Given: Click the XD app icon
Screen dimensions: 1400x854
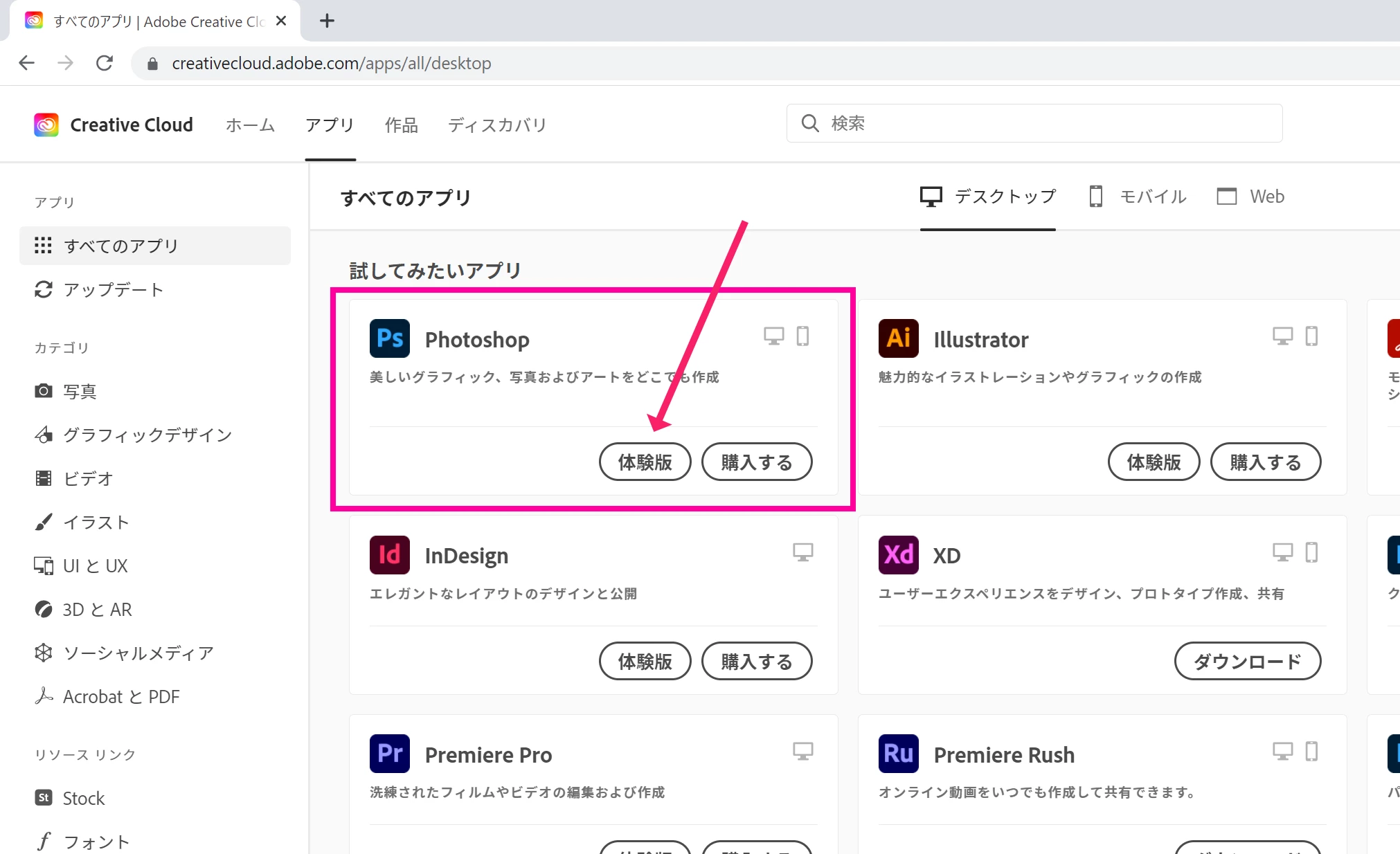Looking at the screenshot, I should coord(898,555).
